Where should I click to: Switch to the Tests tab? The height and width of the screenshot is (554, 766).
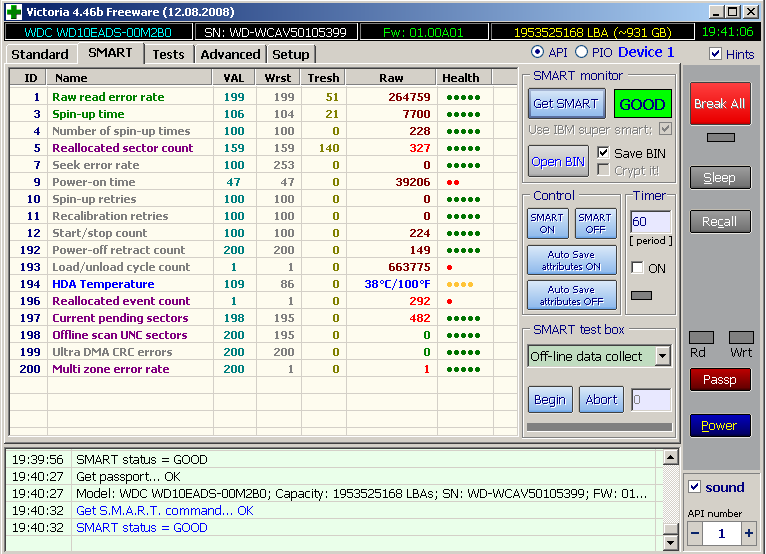168,54
